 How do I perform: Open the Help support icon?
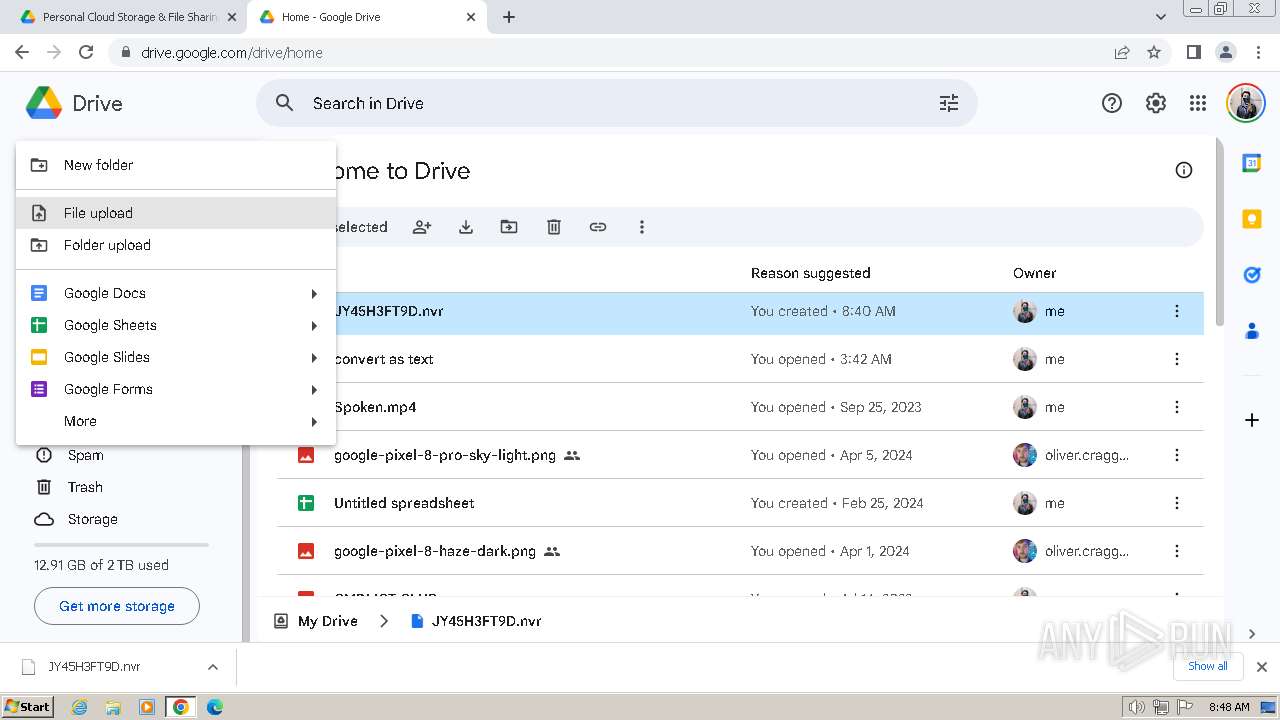1112,103
